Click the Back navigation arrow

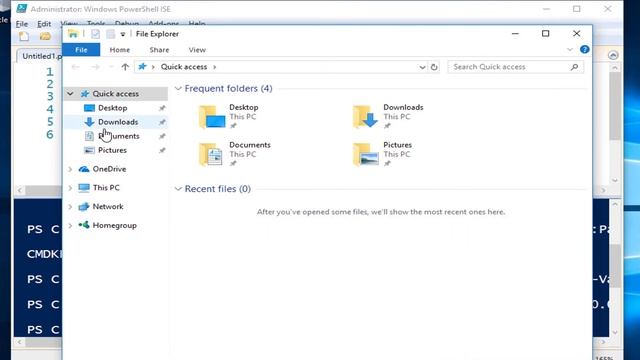pos(76,67)
